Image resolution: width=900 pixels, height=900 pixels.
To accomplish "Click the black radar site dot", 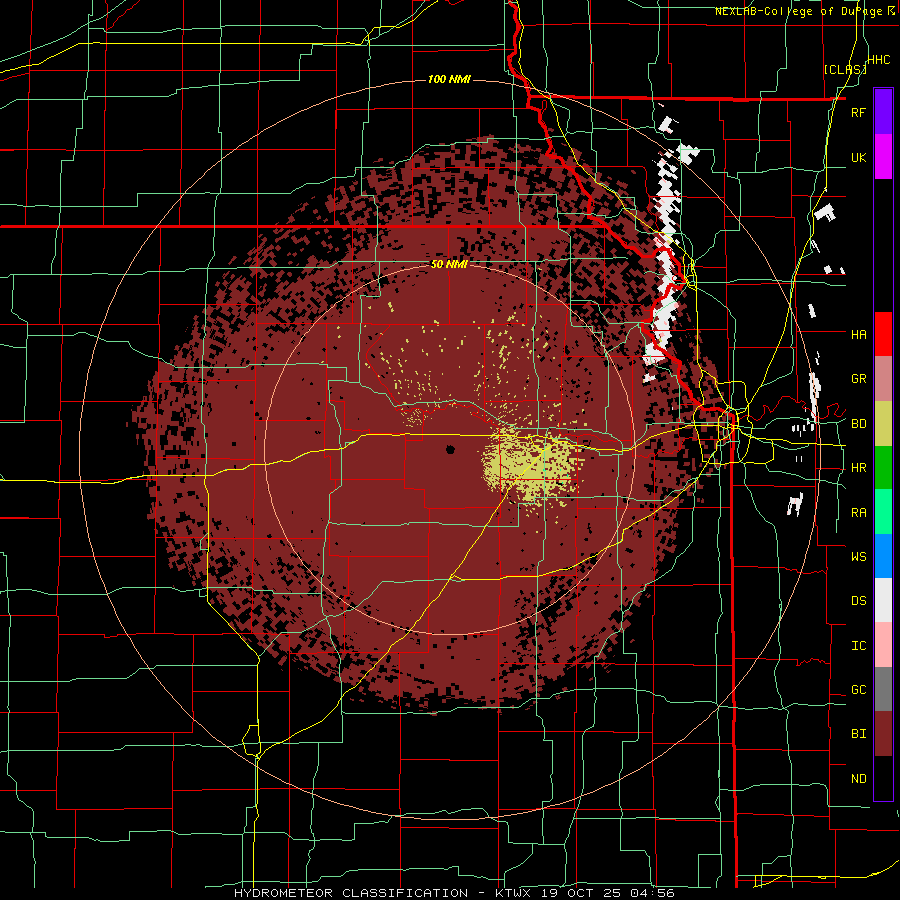I will (450, 449).
